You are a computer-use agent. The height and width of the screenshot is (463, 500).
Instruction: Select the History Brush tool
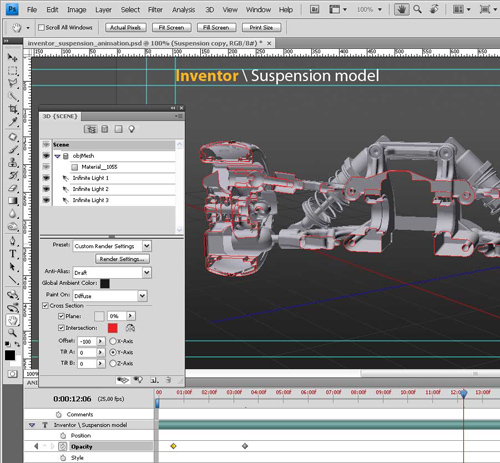tap(13, 175)
